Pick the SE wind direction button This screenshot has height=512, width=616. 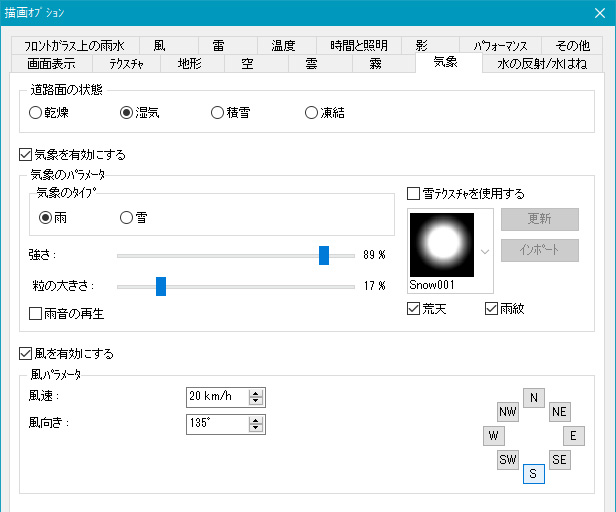pos(559,460)
